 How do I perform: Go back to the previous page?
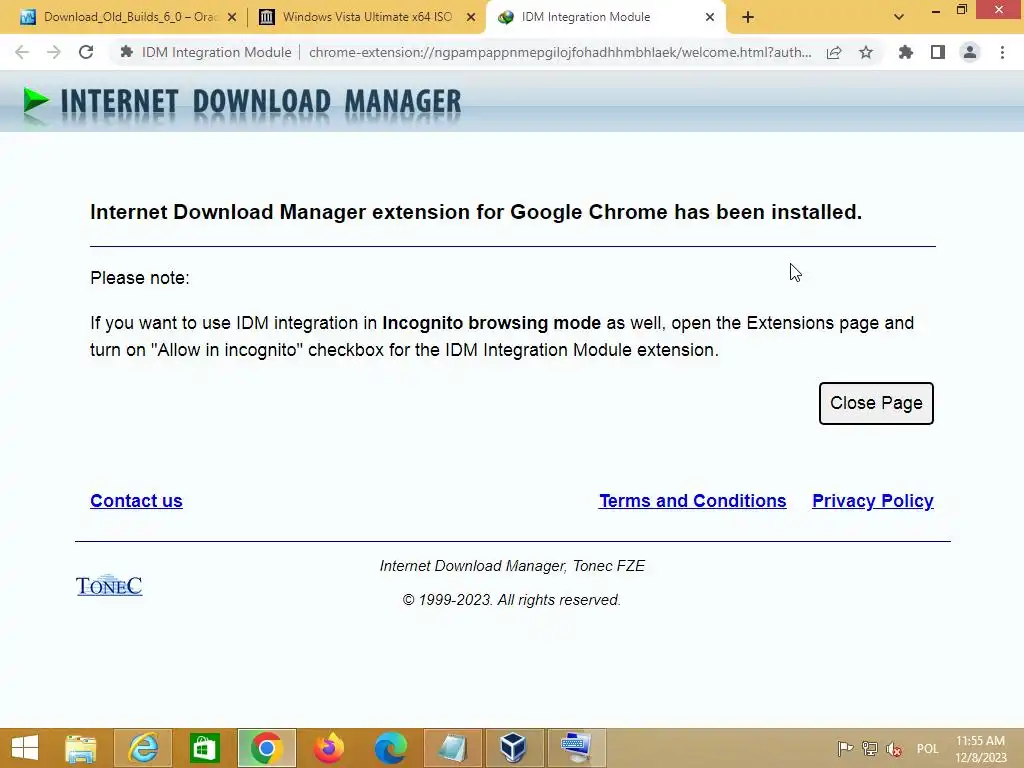point(22,52)
